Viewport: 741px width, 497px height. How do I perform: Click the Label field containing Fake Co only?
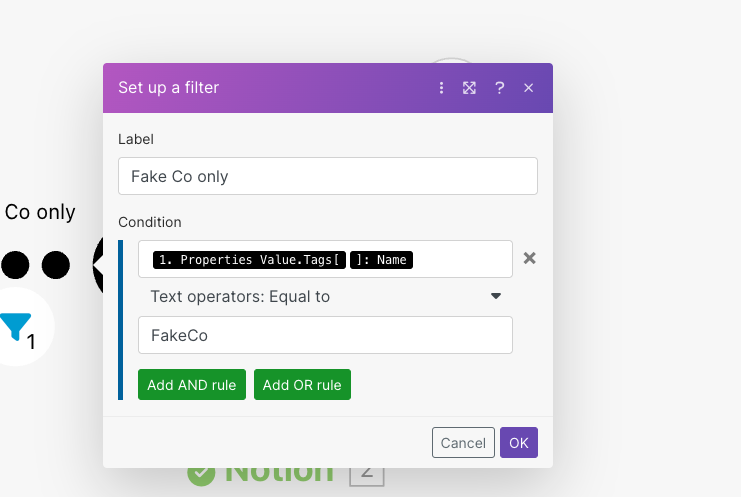pos(327,176)
